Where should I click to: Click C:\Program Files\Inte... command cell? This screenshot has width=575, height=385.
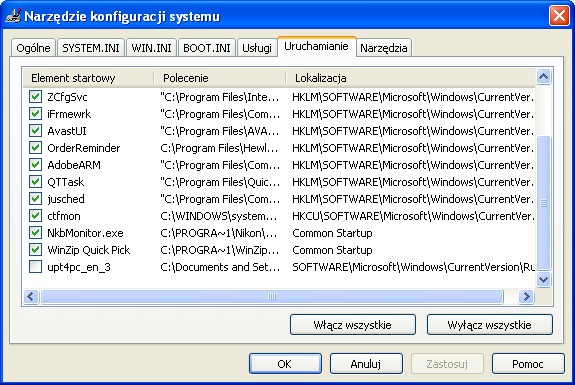220,97
